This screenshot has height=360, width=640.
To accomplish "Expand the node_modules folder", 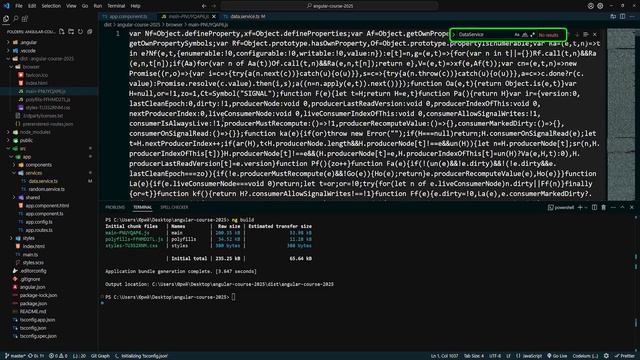I will coord(35,132).
